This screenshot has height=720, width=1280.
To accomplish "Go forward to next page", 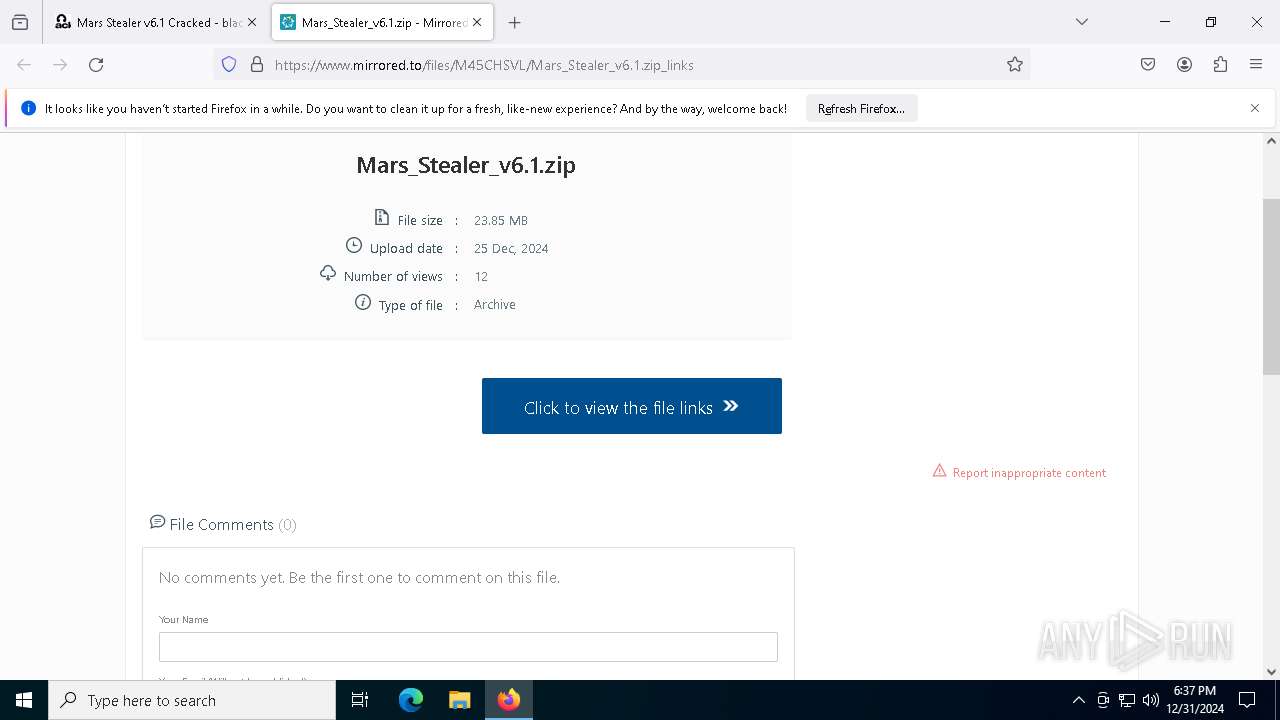I will pyautogui.click(x=60, y=65).
